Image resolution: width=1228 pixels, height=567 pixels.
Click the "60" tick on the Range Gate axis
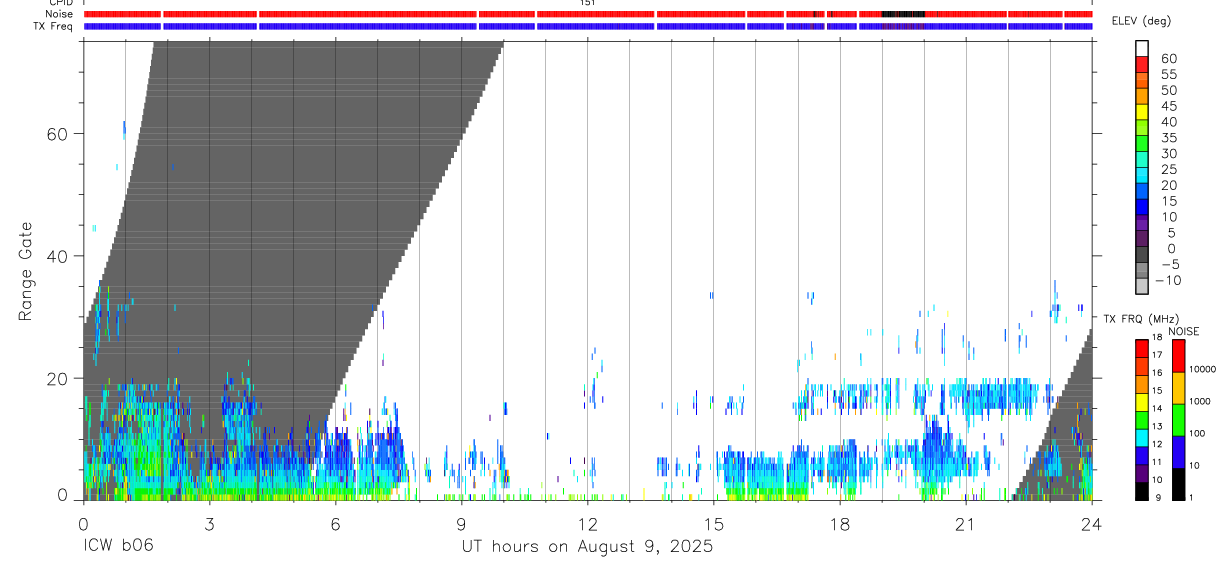(59, 133)
